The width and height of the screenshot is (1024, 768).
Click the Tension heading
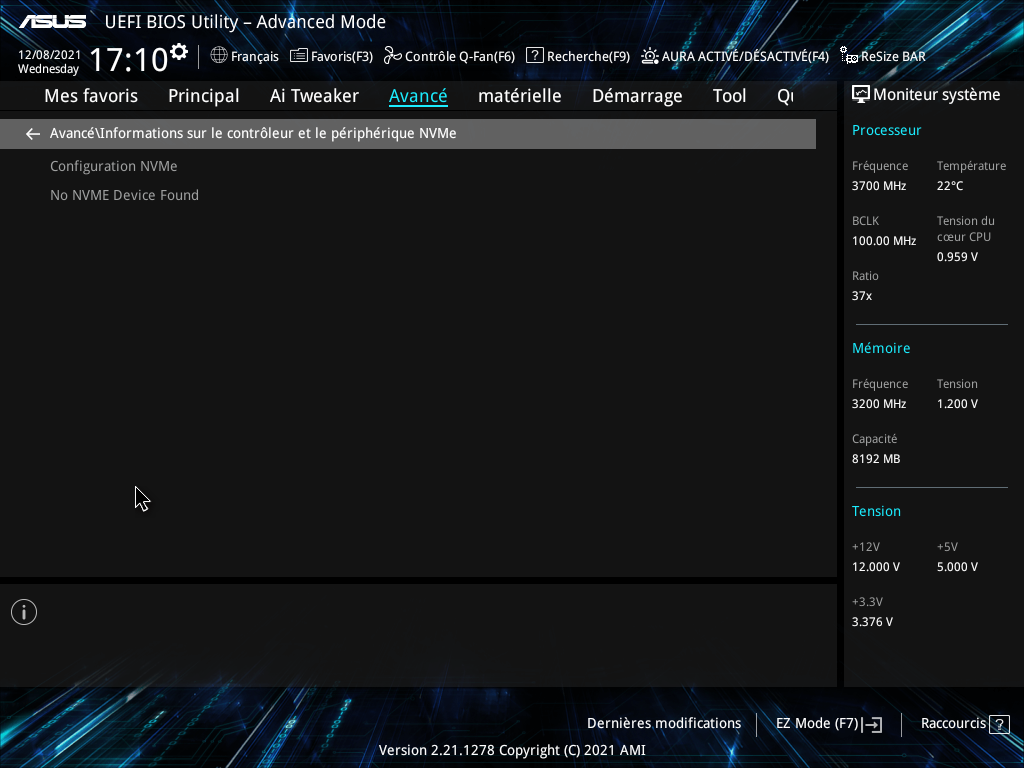point(876,511)
